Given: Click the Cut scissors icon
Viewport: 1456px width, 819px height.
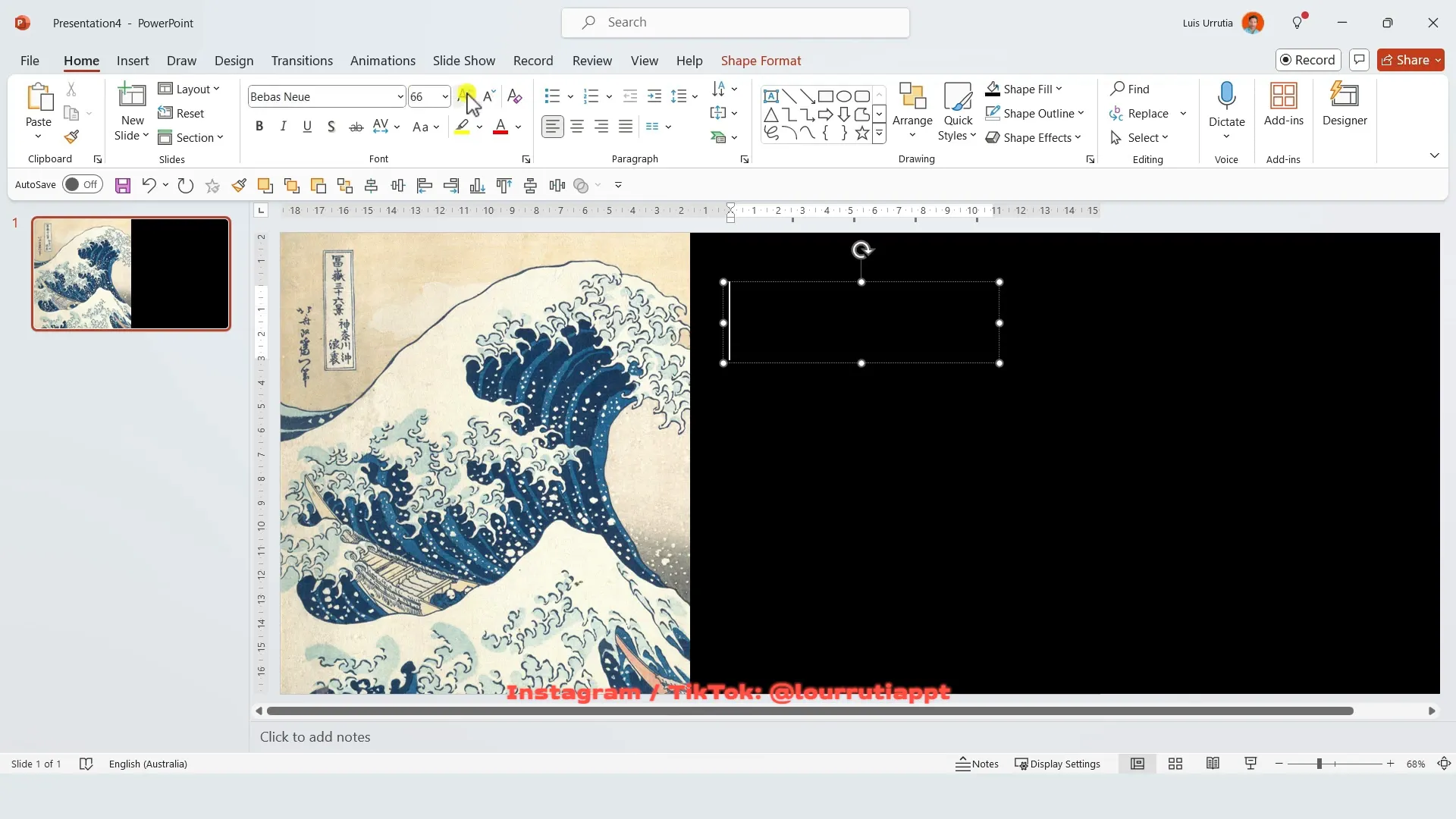Looking at the screenshot, I should [71, 89].
